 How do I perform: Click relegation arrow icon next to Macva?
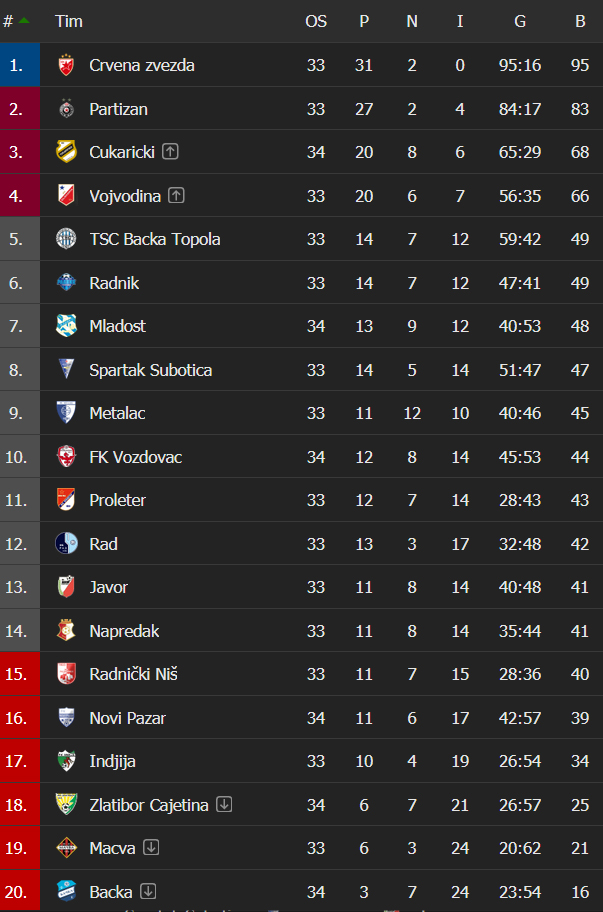(151, 847)
